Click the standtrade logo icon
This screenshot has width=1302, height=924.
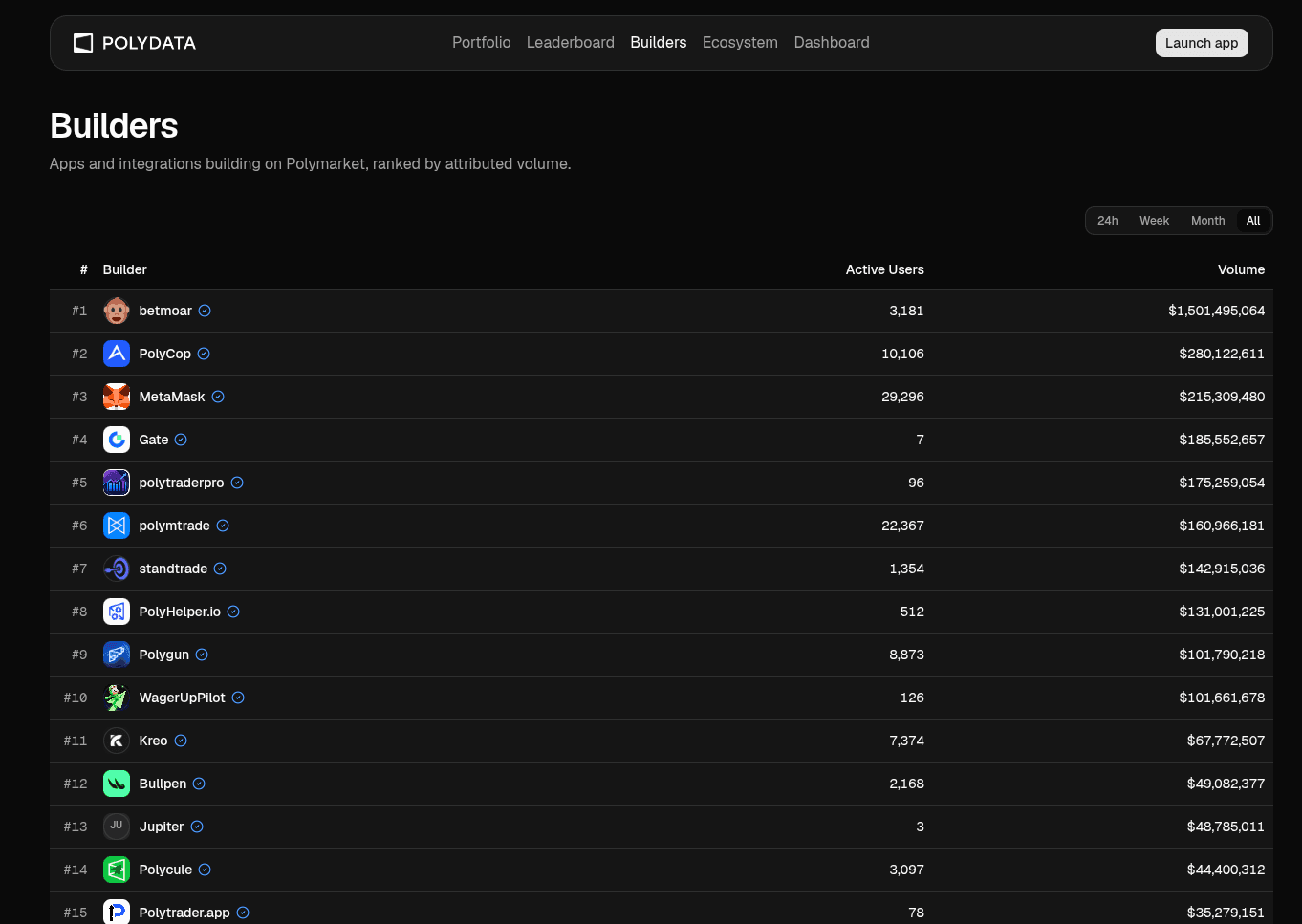pos(117,569)
